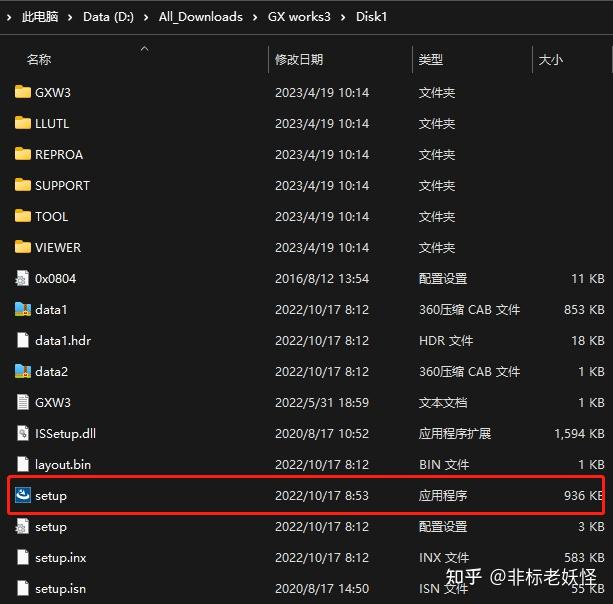Click the HDR 文件 type cell
The height and width of the screenshot is (604, 613).
(x=446, y=341)
